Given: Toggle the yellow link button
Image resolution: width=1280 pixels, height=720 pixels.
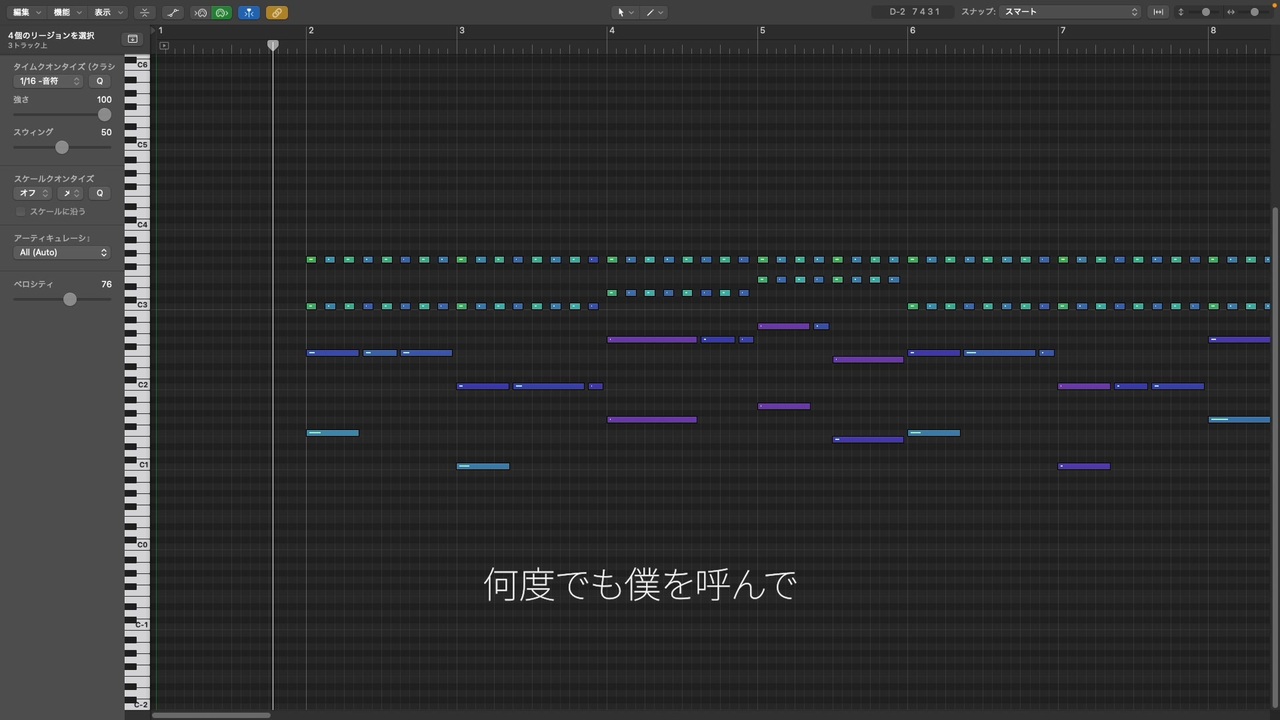Looking at the screenshot, I should [x=277, y=12].
